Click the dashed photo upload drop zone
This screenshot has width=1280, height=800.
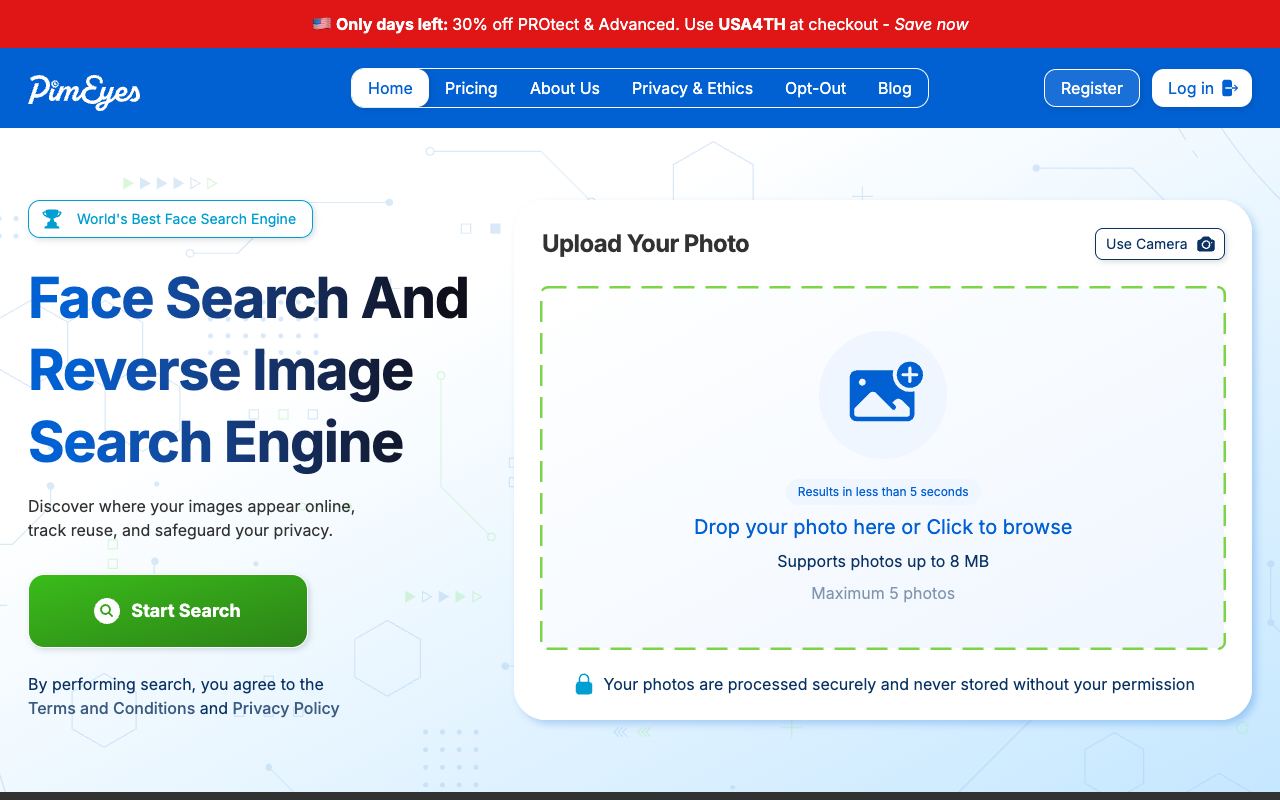pos(883,468)
